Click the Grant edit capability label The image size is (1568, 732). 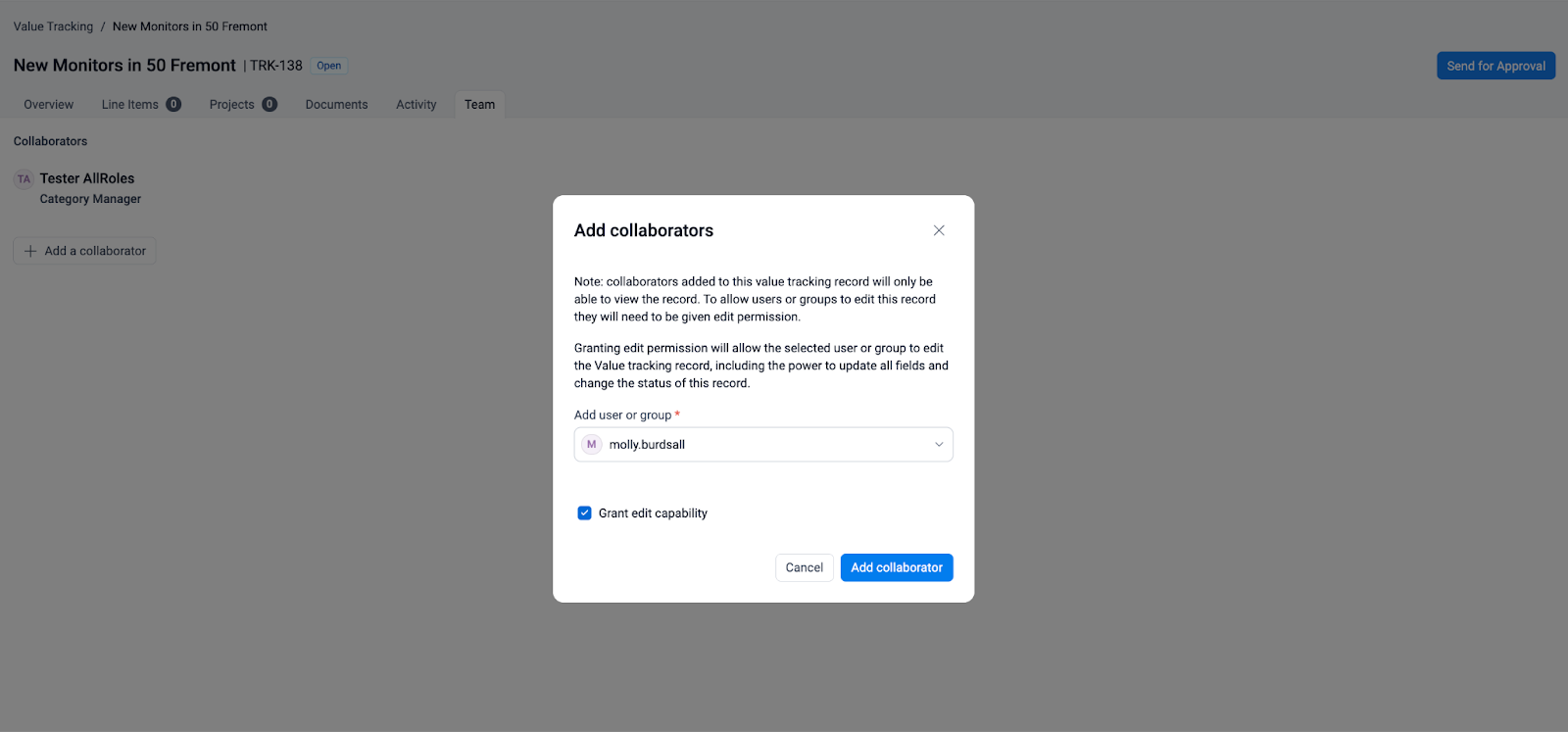(x=653, y=513)
